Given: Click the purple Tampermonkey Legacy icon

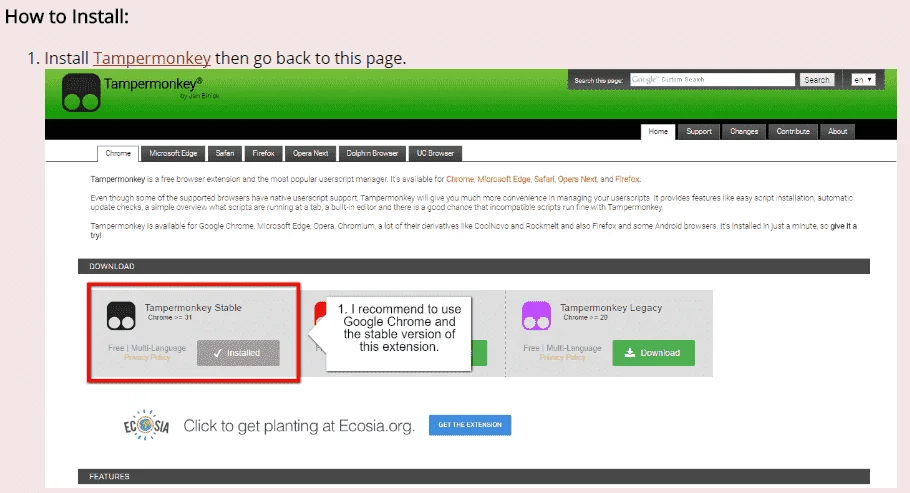Looking at the screenshot, I should click(536, 315).
